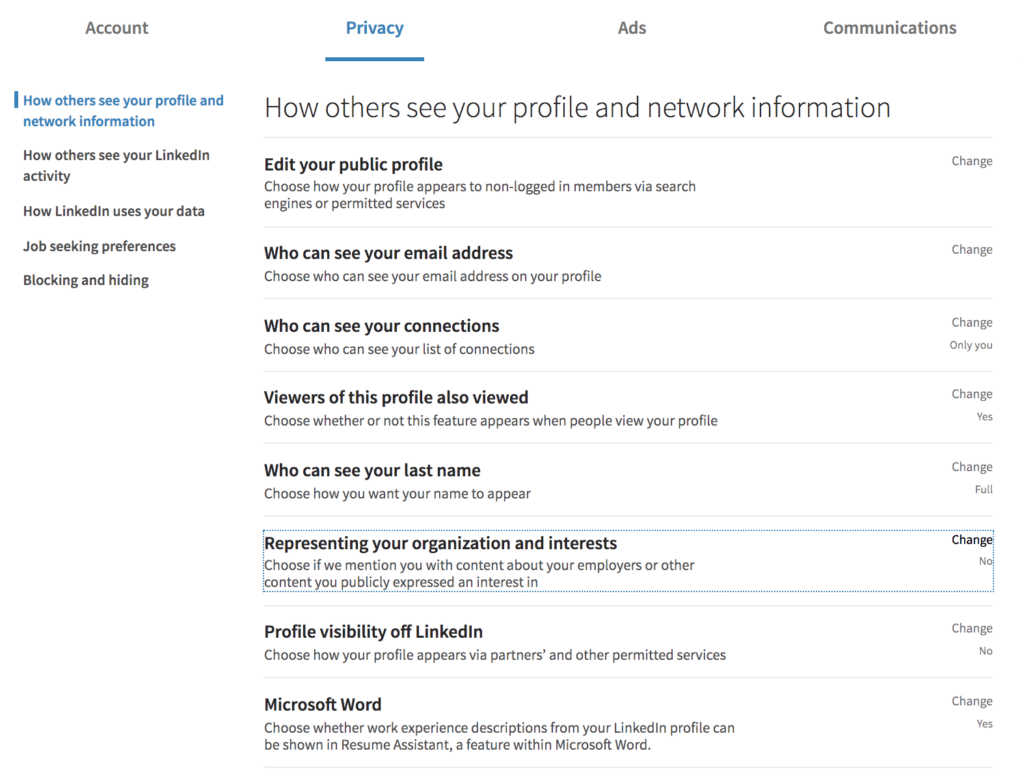Change Profile visibility off LinkedIn setting
Image resolution: width=1024 pixels, height=777 pixels.
tap(971, 628)
